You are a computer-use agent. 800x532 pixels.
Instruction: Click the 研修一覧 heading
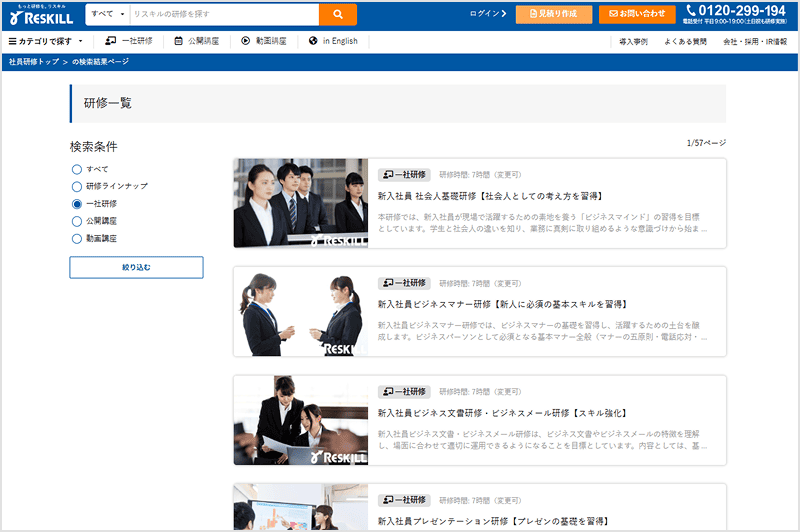point(108,103)
